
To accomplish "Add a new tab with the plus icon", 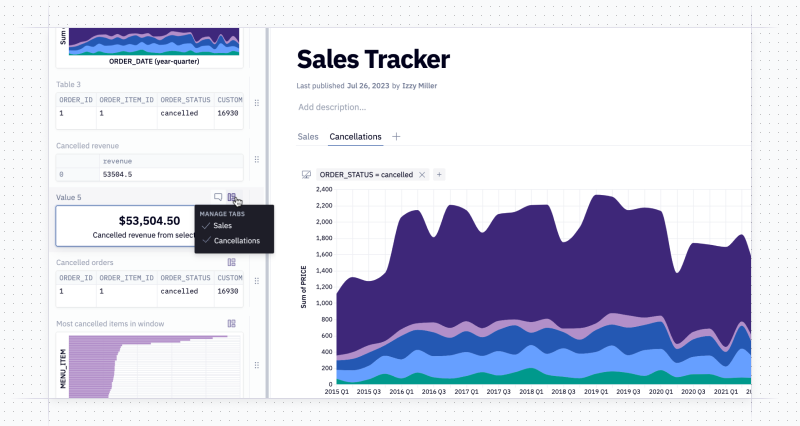I will click(396, 137).
